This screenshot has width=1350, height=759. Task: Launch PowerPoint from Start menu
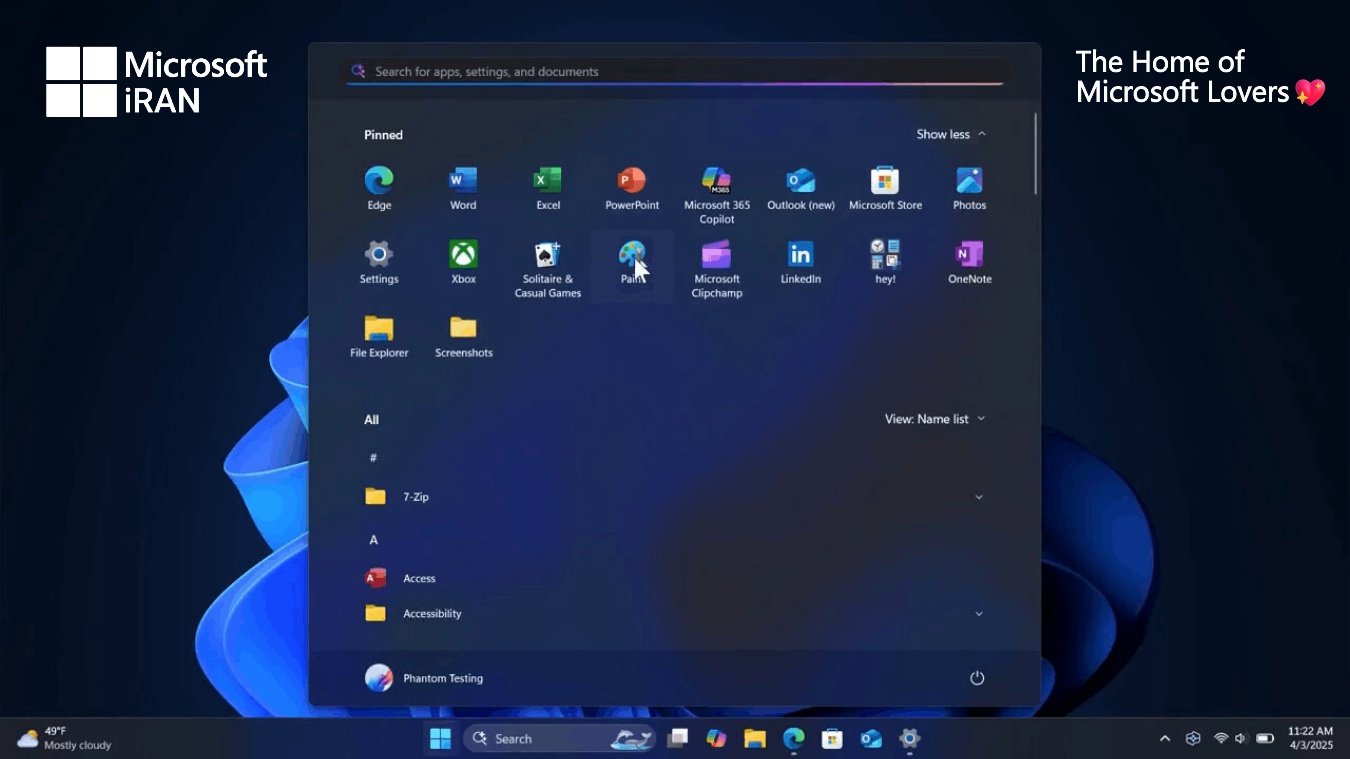[x=632, y=189]
